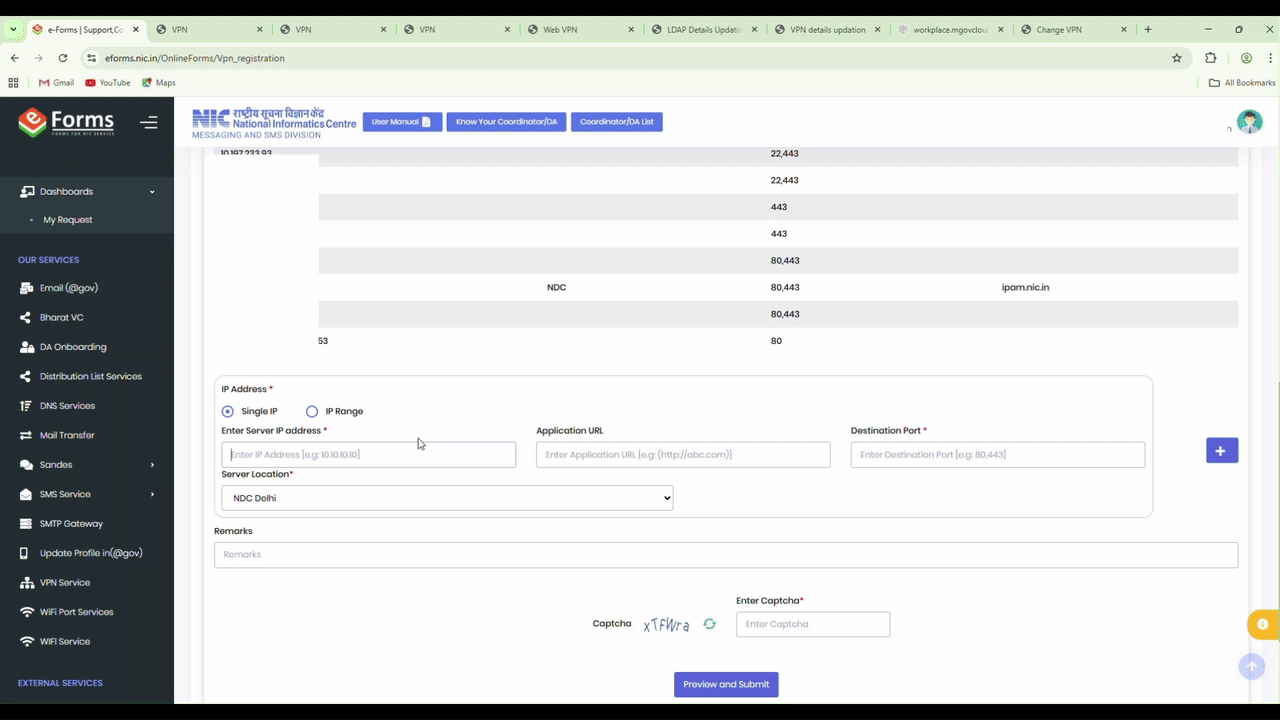Click the scroll-to-top arrow

tap(1251, 666)
